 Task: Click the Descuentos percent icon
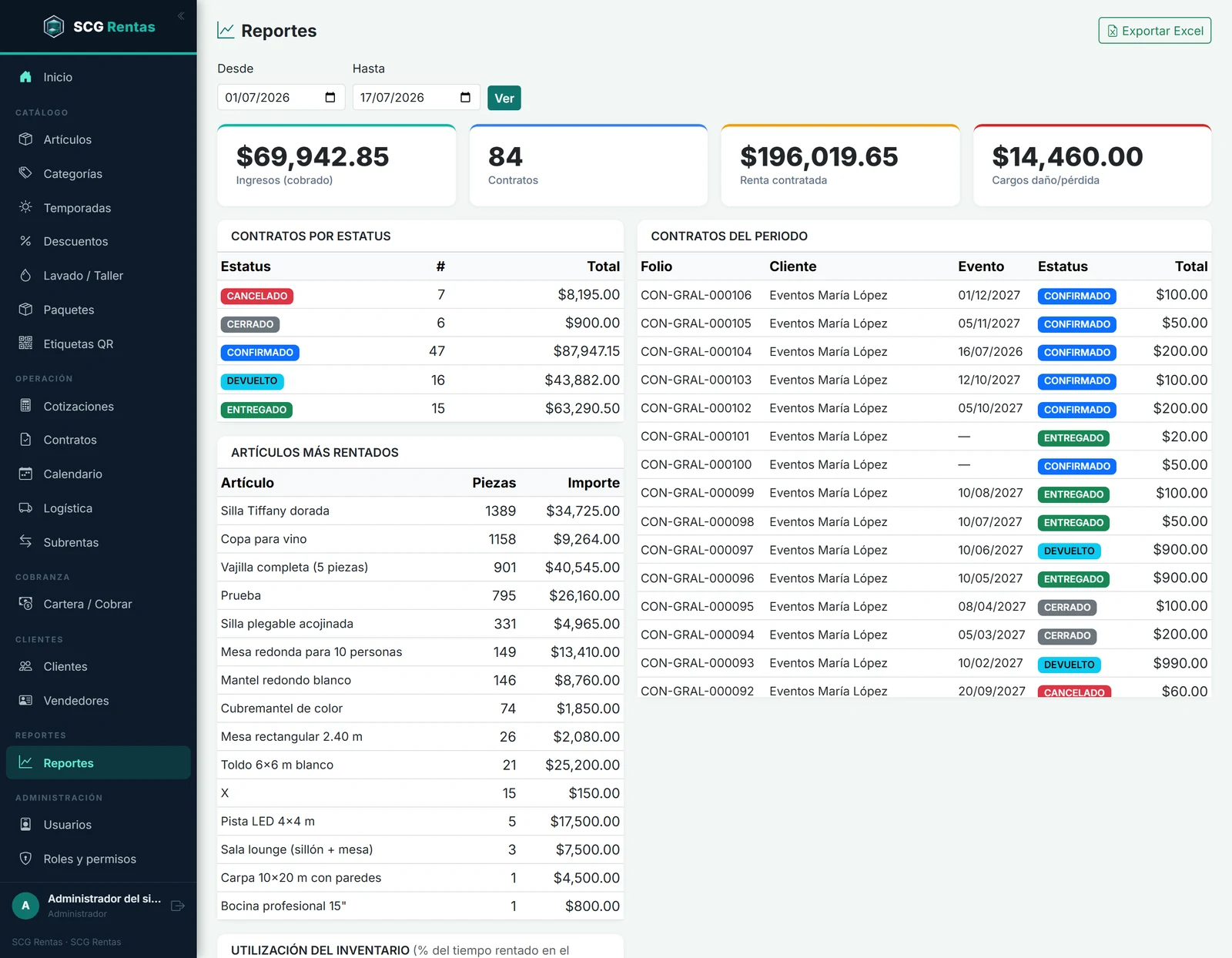(25, 241)
